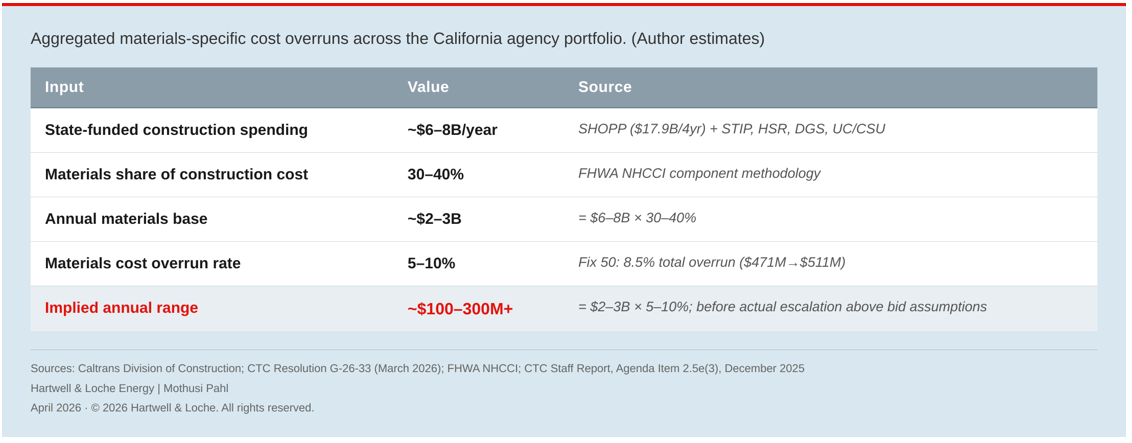Click the FHWA NHCCI component methodology source
The width and height of the screenshot is (1132, 443).
(x=699, y=173)
